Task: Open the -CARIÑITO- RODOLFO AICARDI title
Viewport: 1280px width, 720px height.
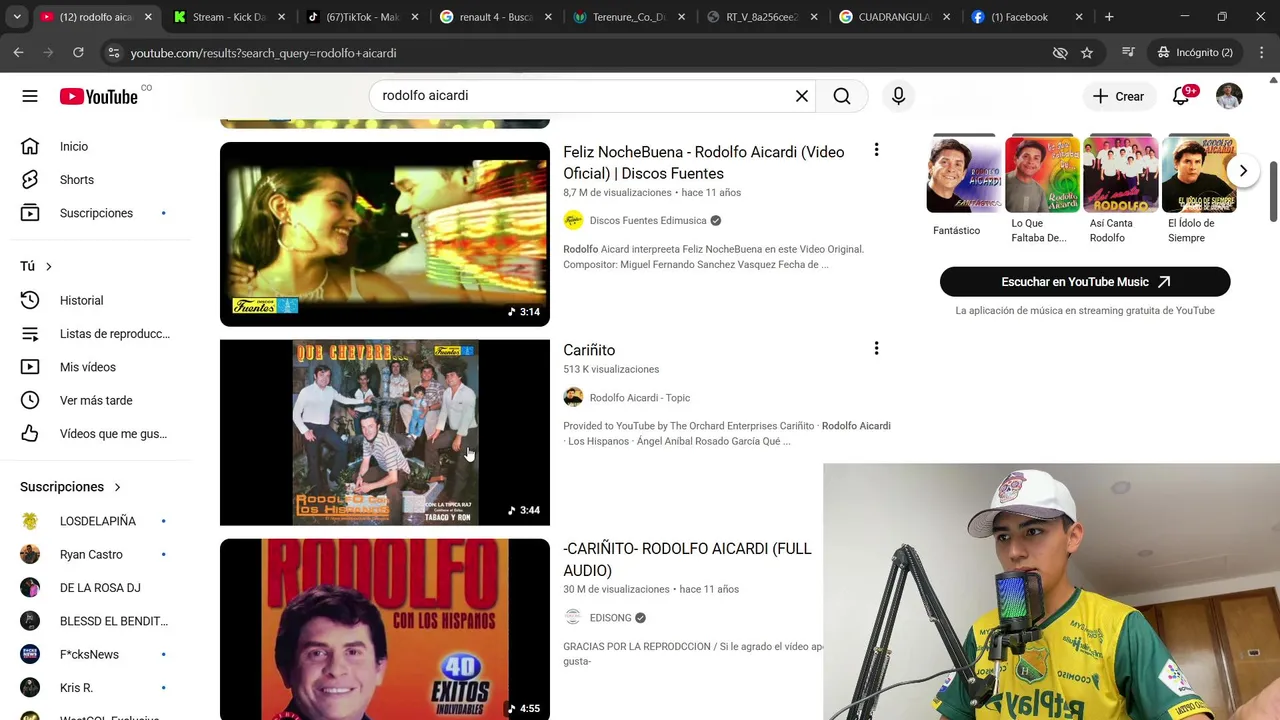Action: tap(687, 560)
